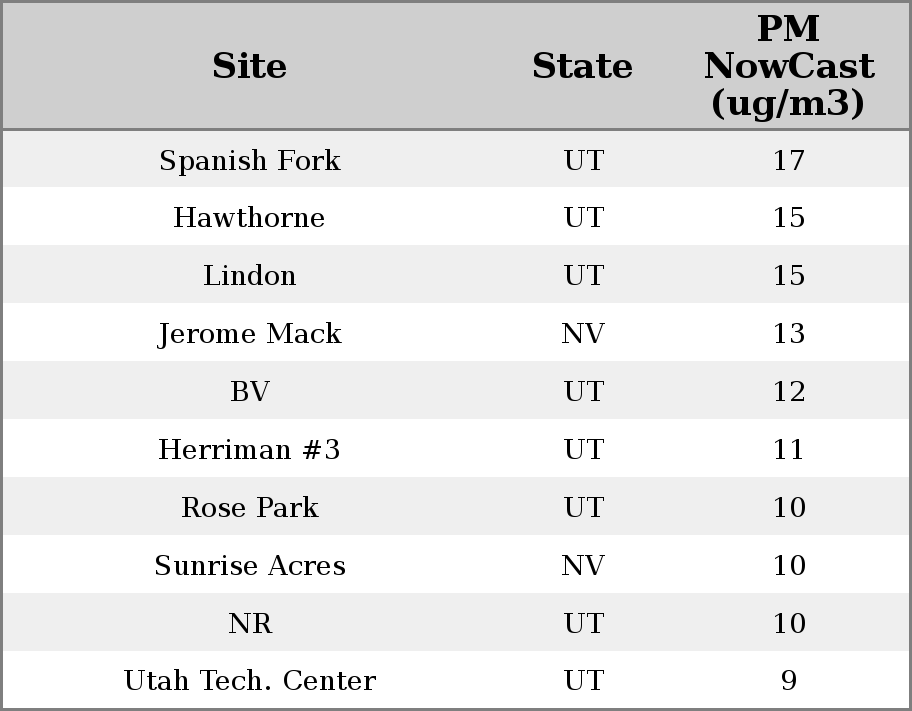Select Utah Tech. Center's PM value 9
The image size is (912, 711).
pos(788,681)
